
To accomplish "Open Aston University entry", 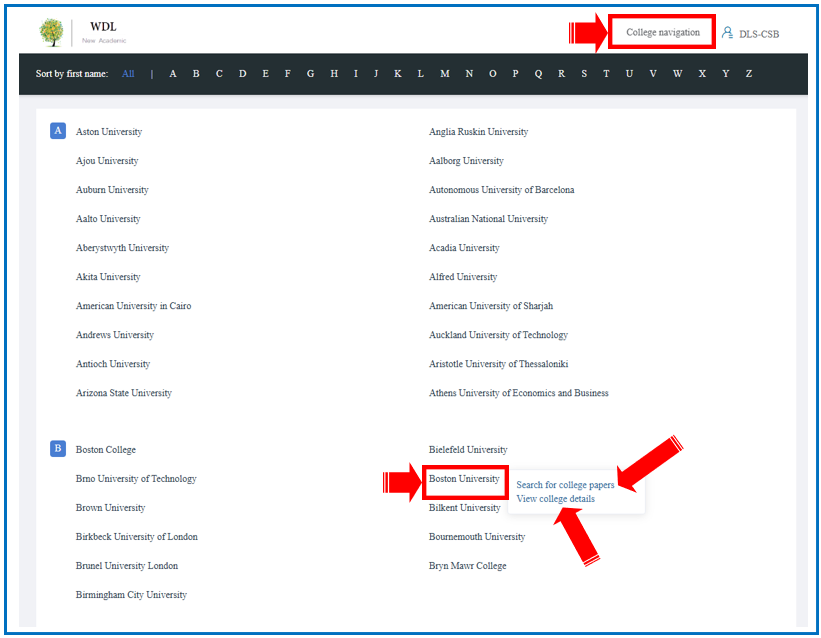I will (x=109, y=132).
